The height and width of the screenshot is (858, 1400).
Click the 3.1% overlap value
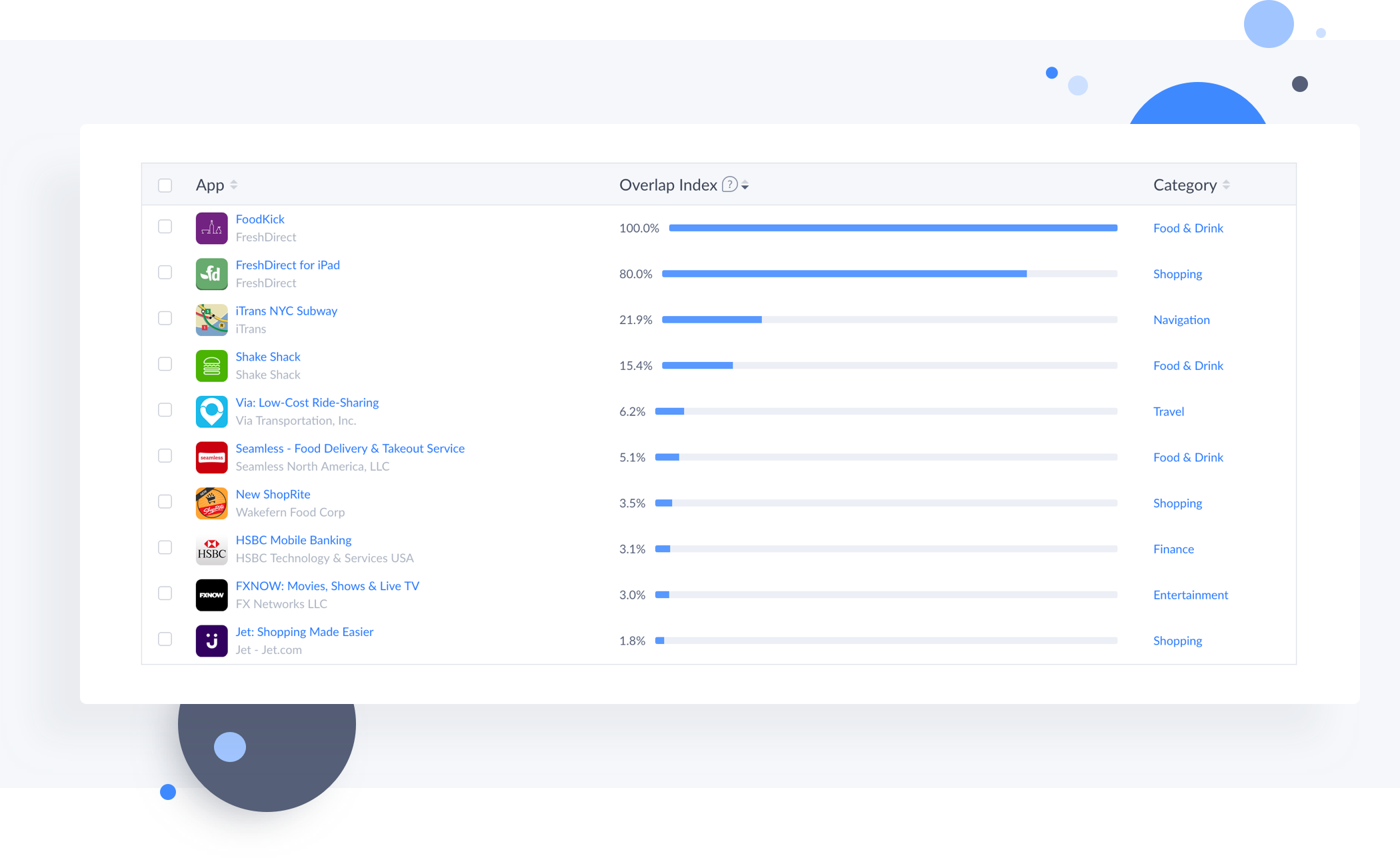632,549
